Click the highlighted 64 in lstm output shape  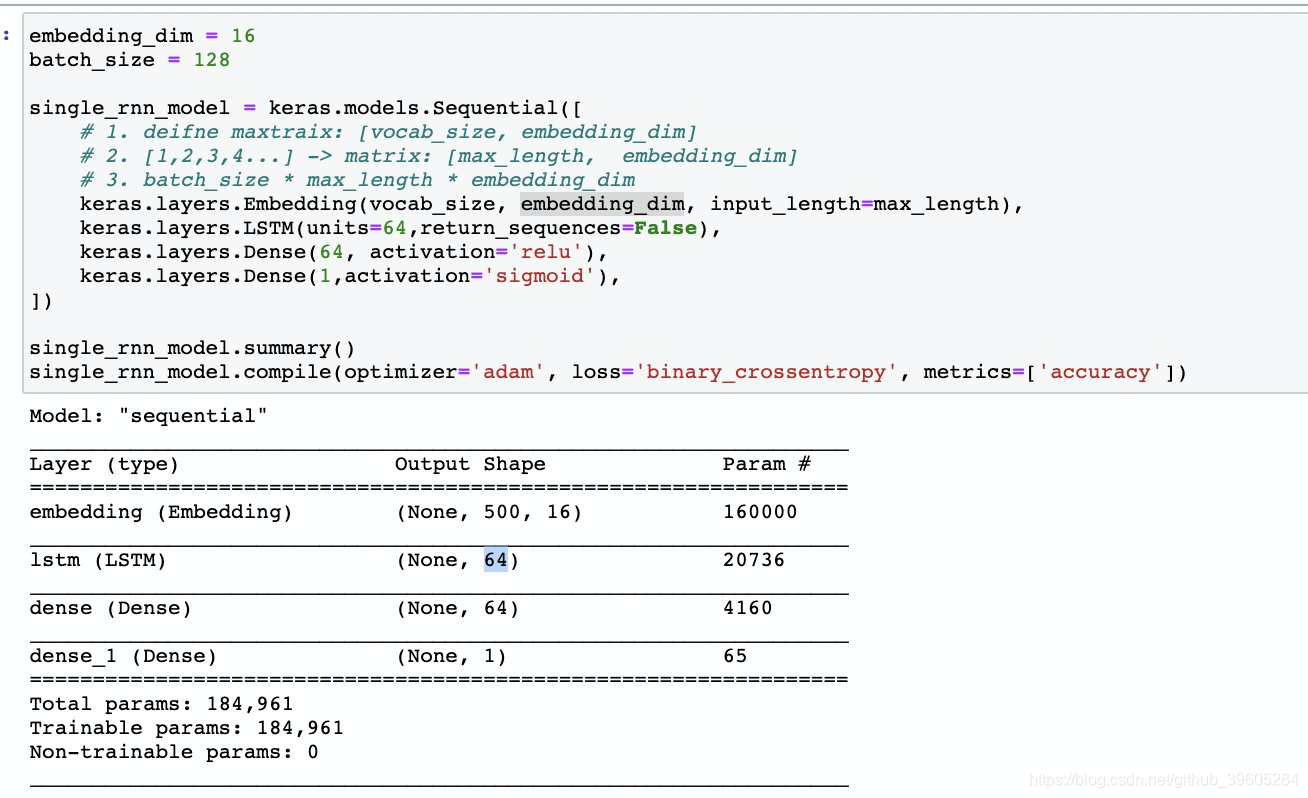[496, 560]
